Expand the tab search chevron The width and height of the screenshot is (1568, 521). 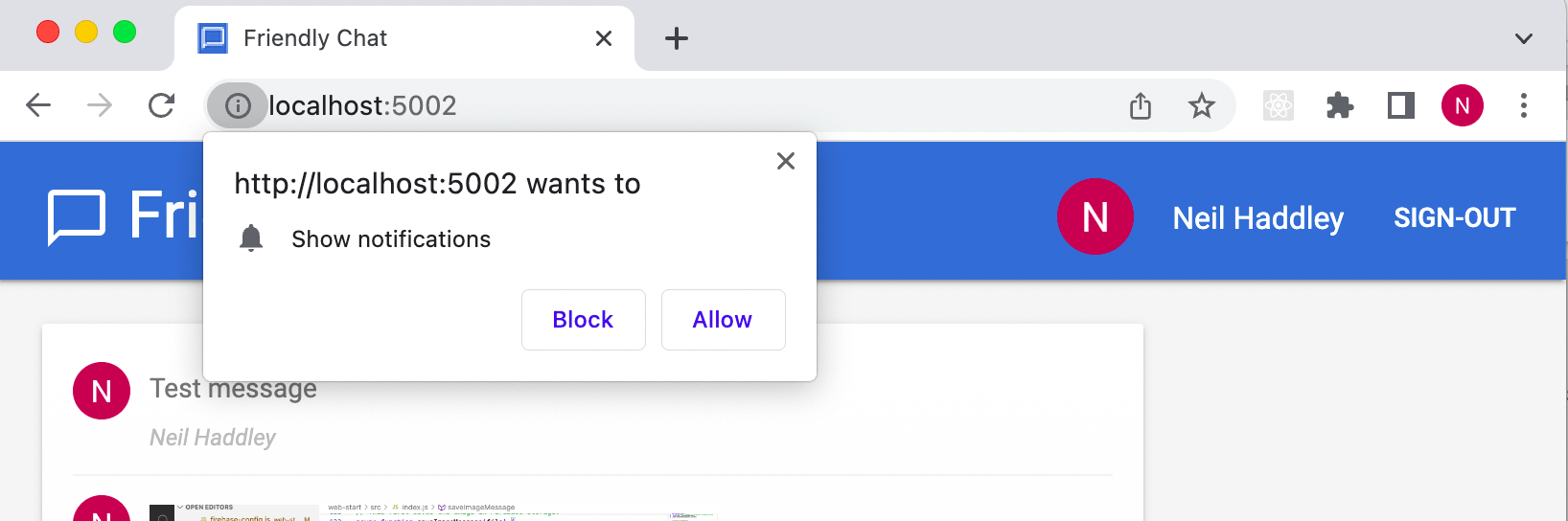click(x=1524, y=38)
